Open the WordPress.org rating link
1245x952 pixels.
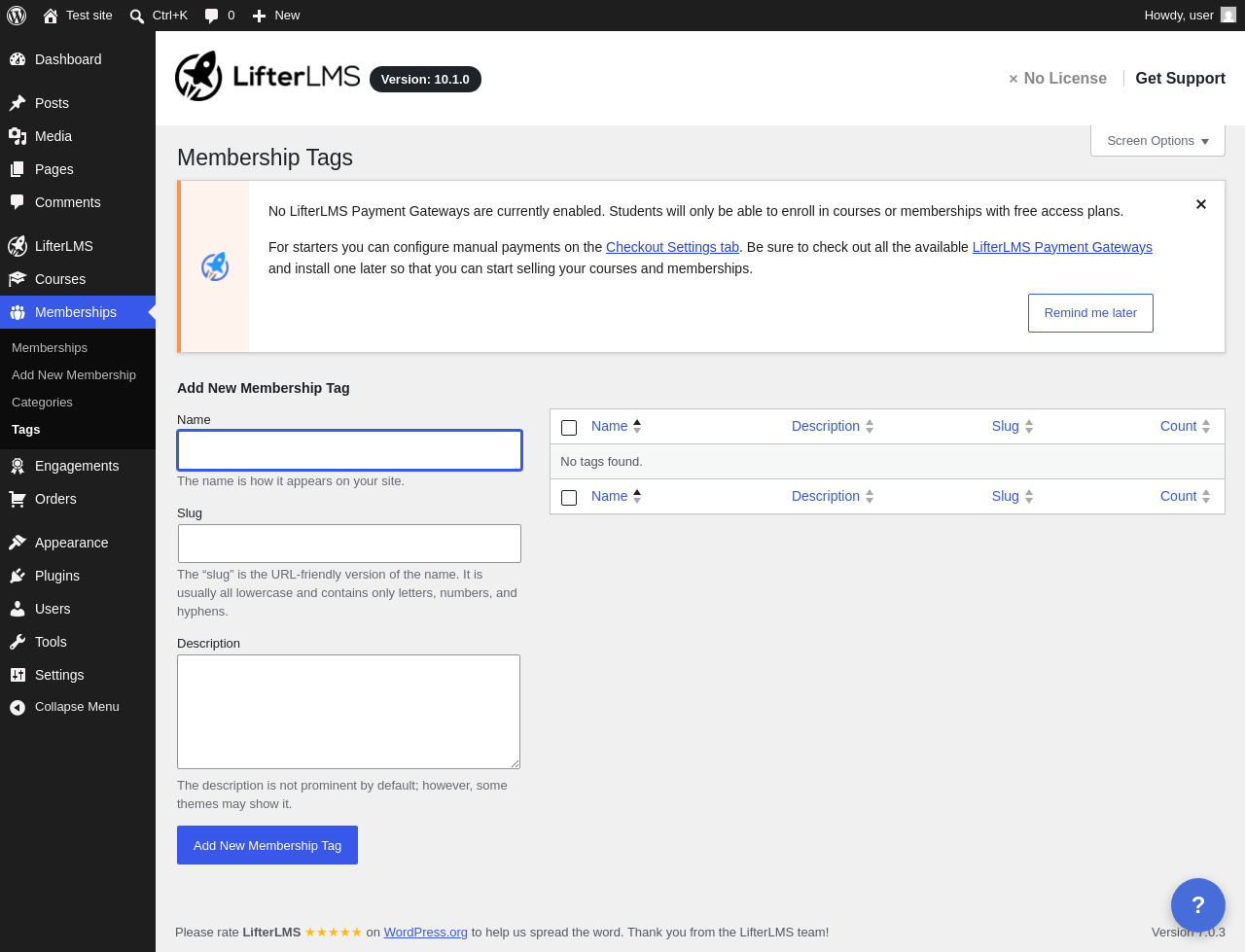(426, 932)
